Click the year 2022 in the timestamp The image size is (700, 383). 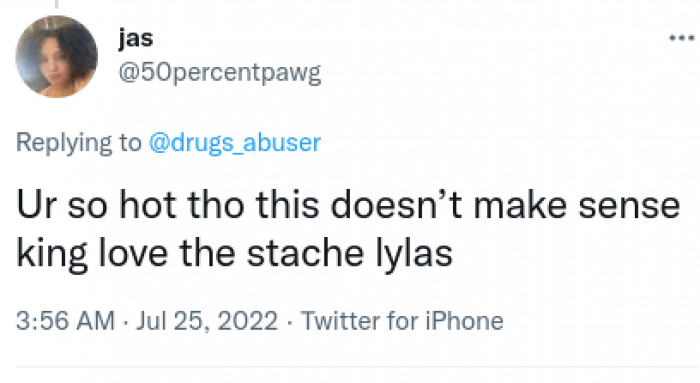248,321
